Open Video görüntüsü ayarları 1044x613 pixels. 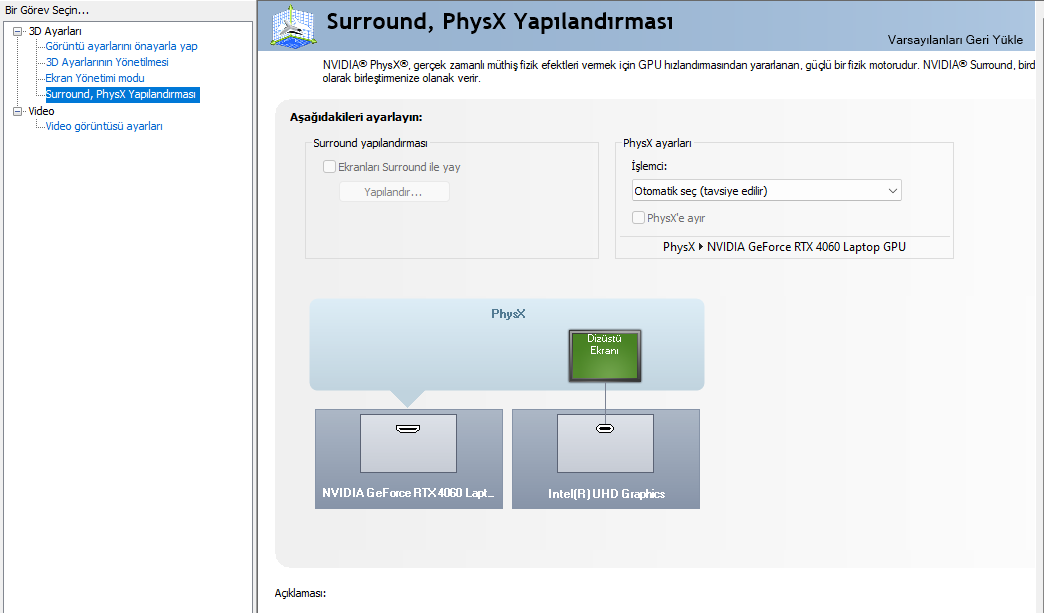[106, 126]
